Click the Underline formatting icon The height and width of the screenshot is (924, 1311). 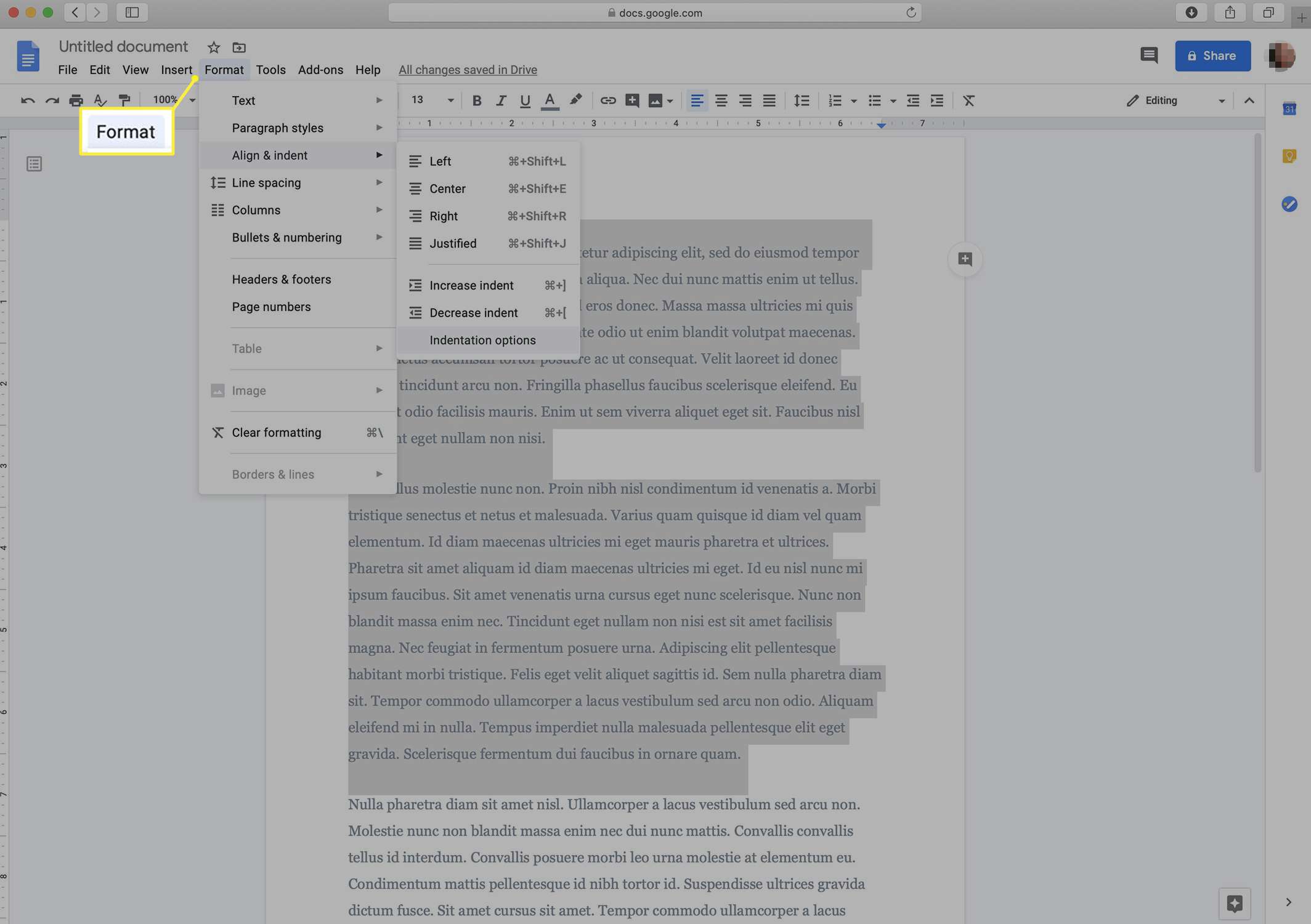[523, 100]
